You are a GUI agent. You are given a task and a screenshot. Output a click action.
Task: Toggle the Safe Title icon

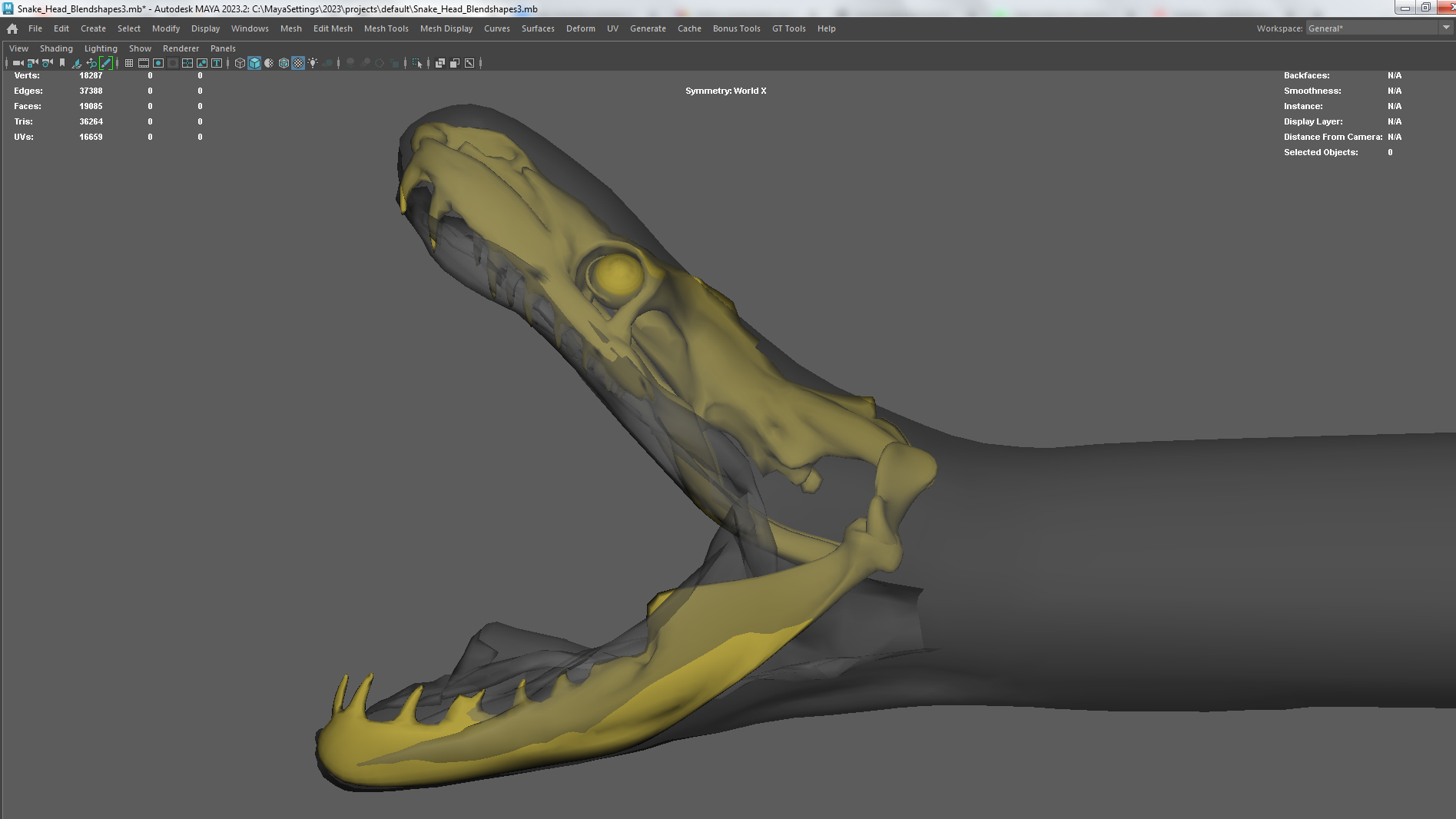(217, 63)
